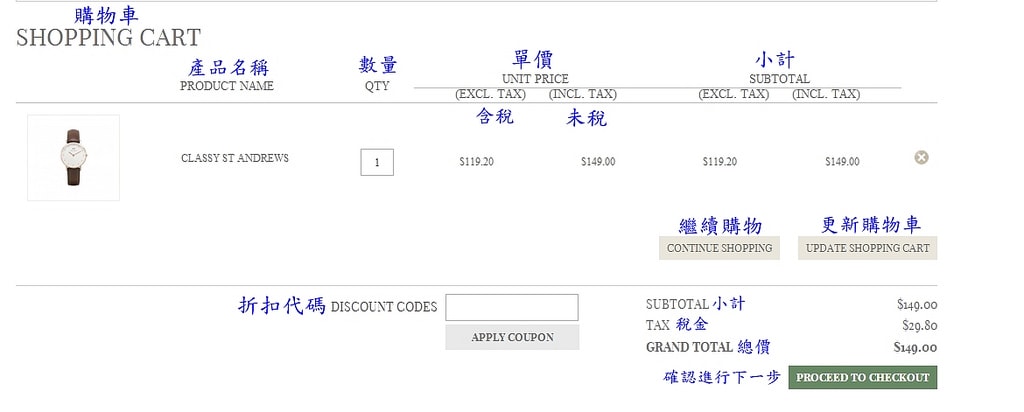Select the $119.20 unit price excluding tax
Screen dimensions: 1024x412
tap(476, 161)
